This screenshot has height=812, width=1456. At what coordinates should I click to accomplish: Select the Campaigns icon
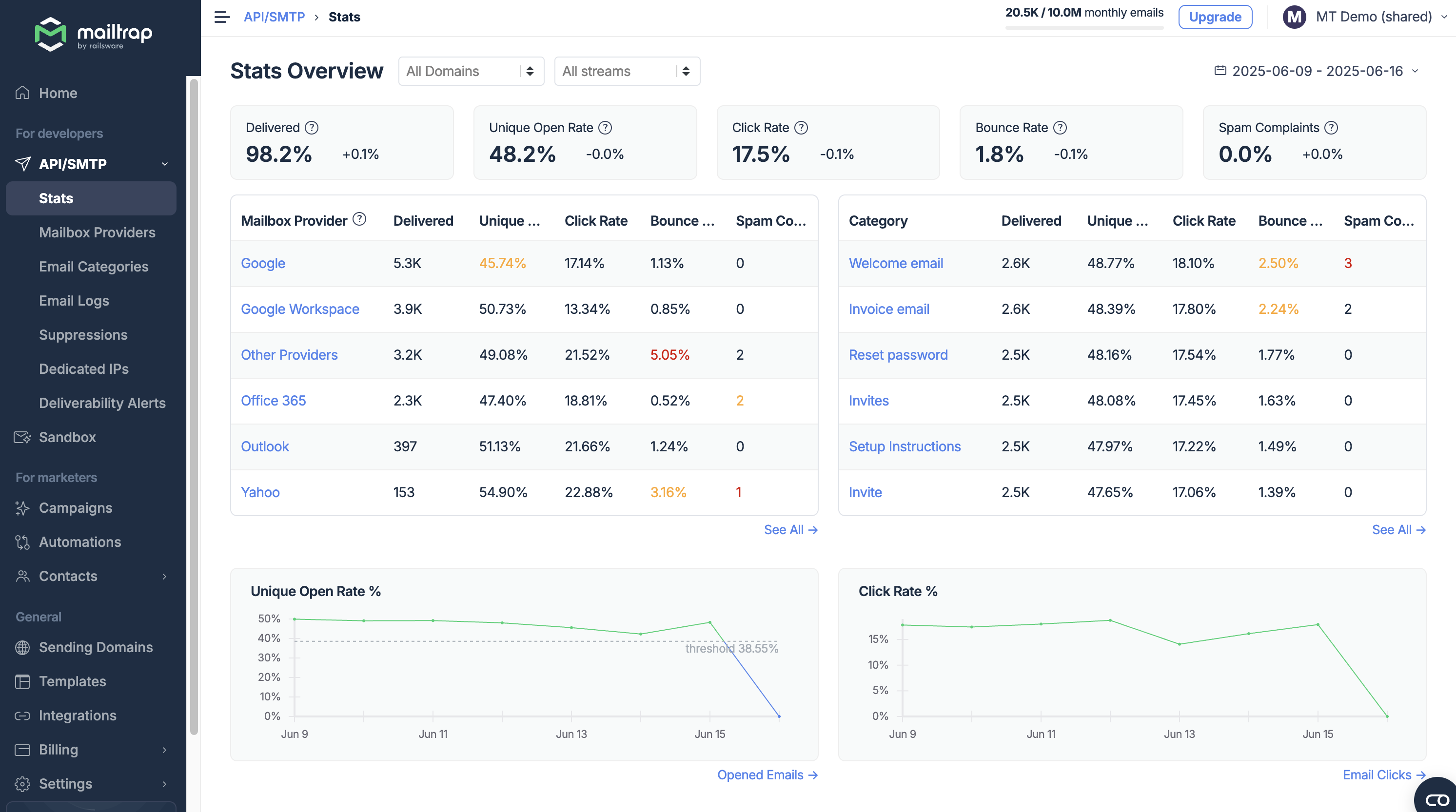click(22, 507)
